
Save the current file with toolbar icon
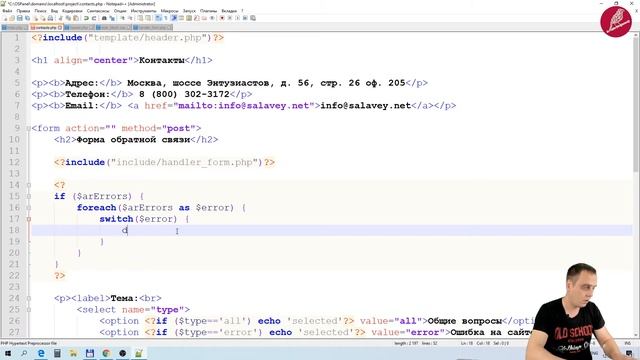(x=20, y=18)
